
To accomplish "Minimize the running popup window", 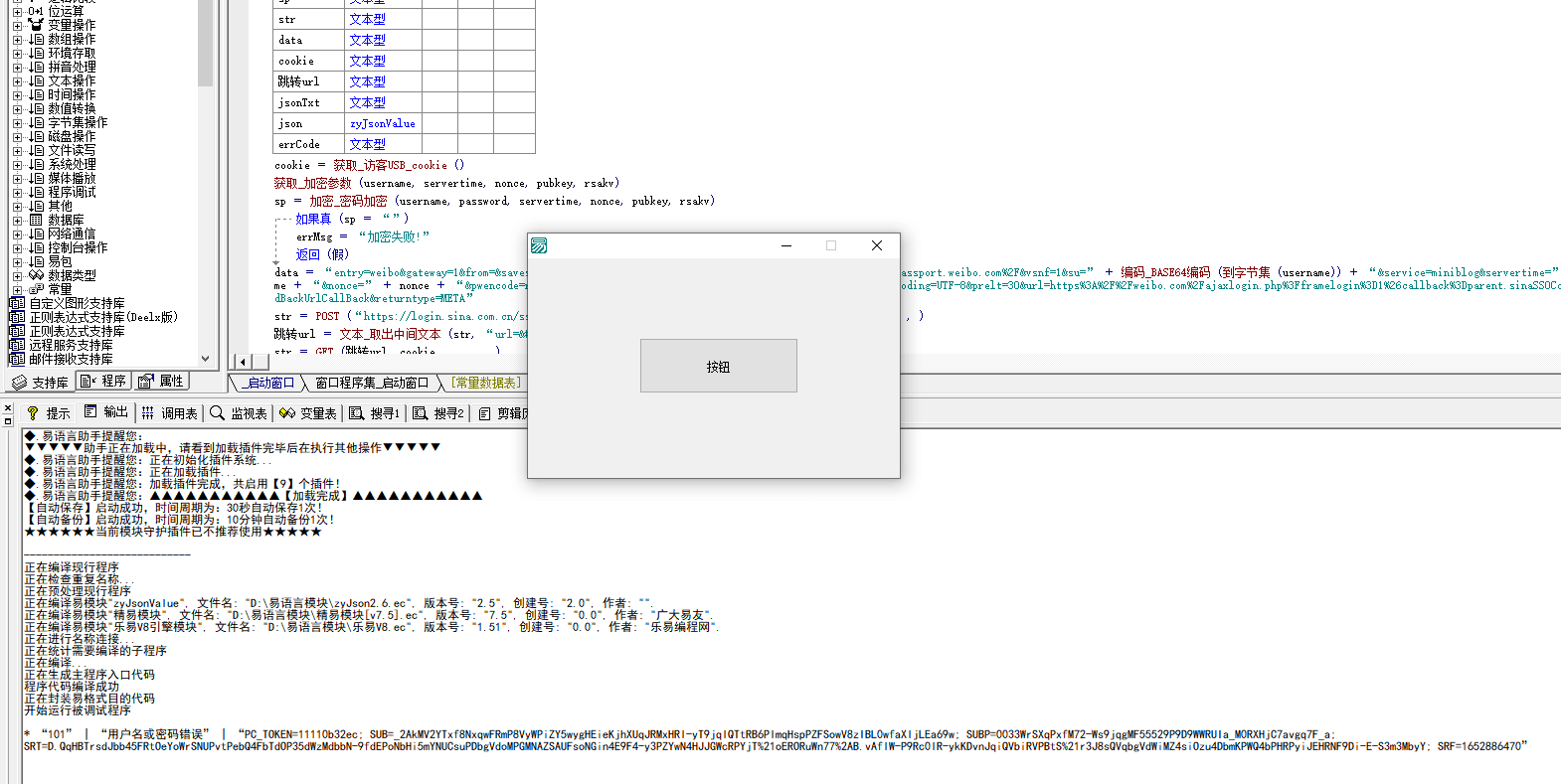I will coord(786,245).
